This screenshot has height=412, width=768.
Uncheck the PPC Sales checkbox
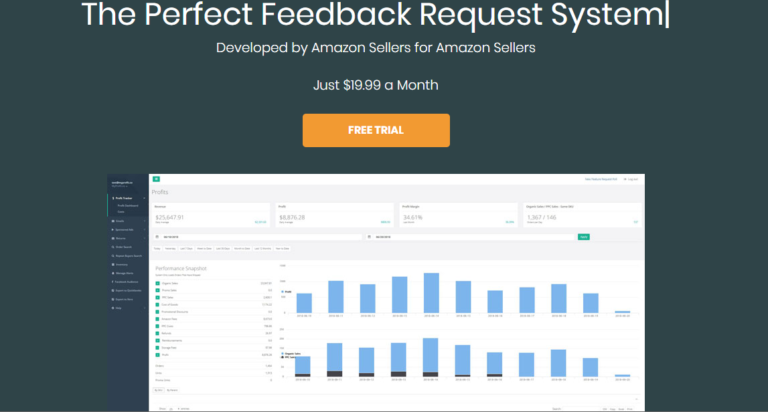[x=158, y=297]
